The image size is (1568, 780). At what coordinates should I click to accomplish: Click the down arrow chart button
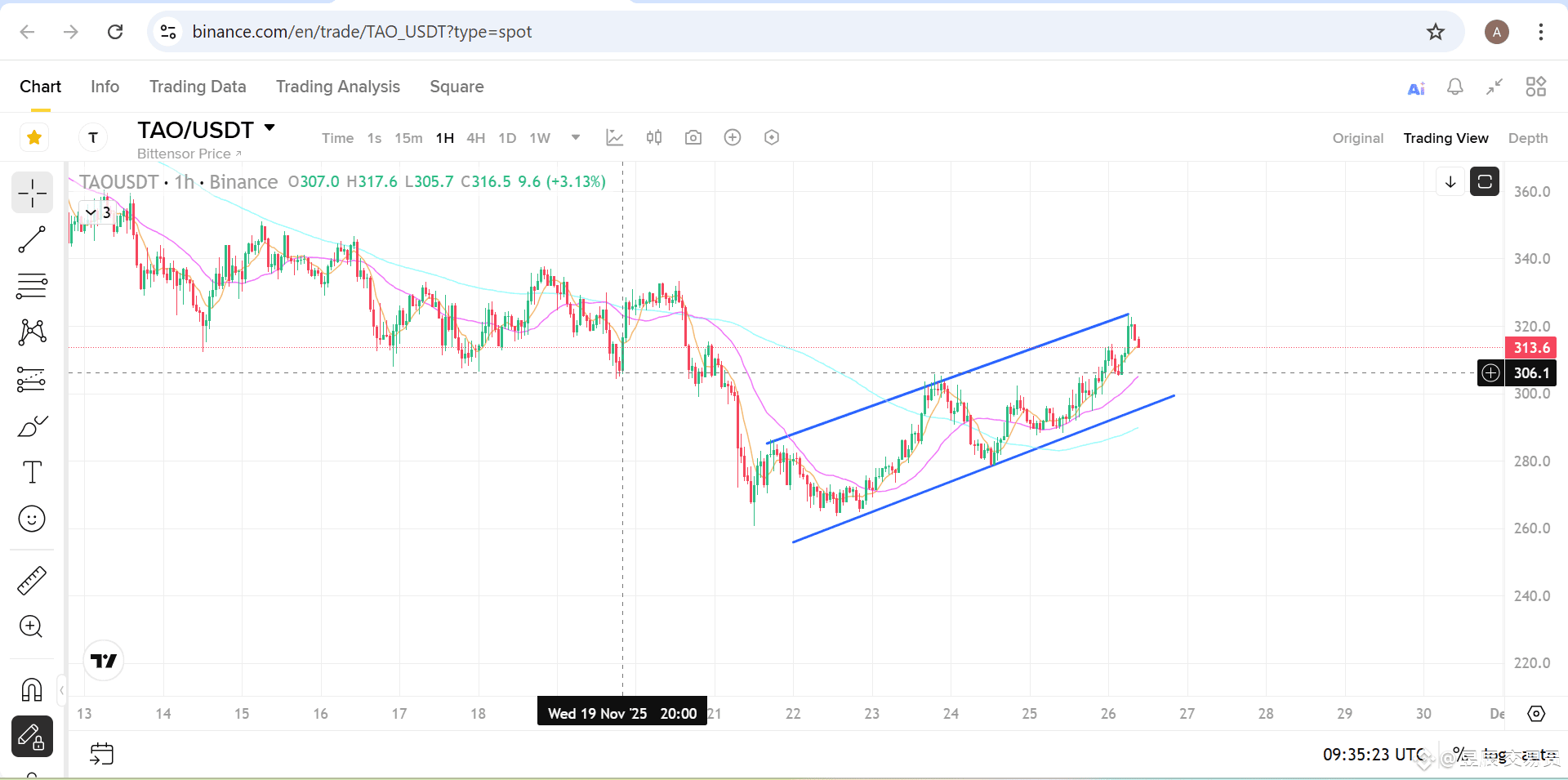1450,181
